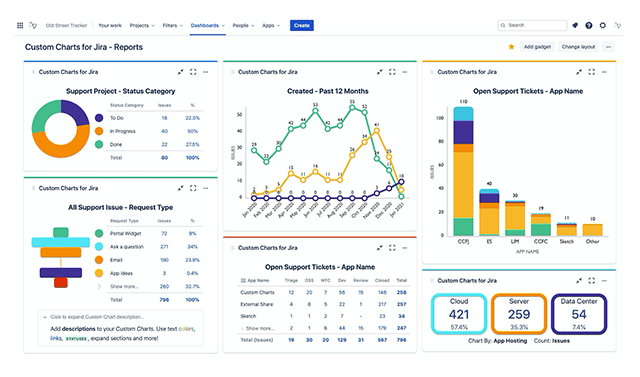This screenshot has height=377, width=640.
Task: Click the Total issues value 796 in Request Type
Action: (164, 300)
